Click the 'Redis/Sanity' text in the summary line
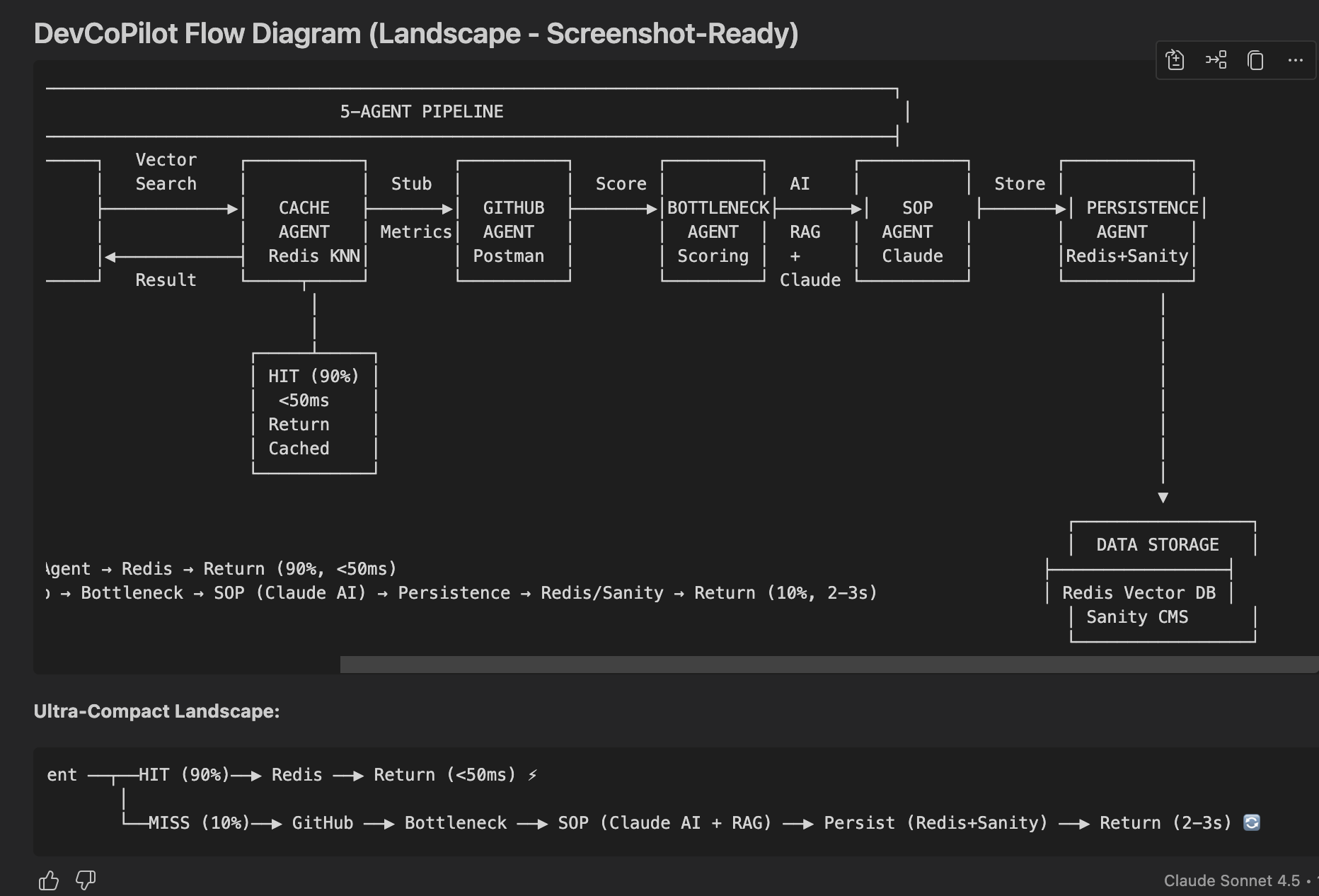 point(602,593)
